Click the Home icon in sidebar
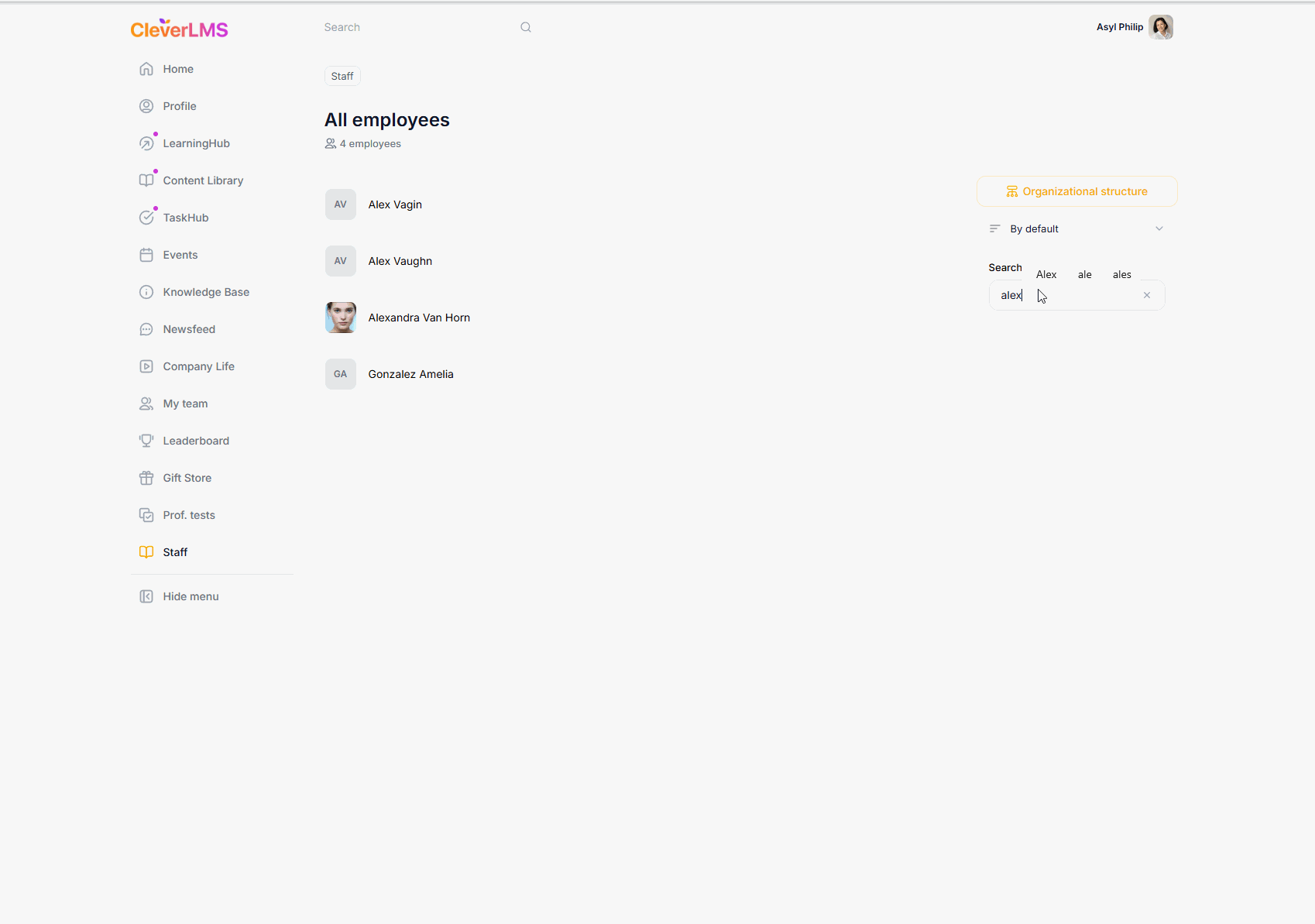This screenshot has width=1315, height=924. click(x=146, y=69)
